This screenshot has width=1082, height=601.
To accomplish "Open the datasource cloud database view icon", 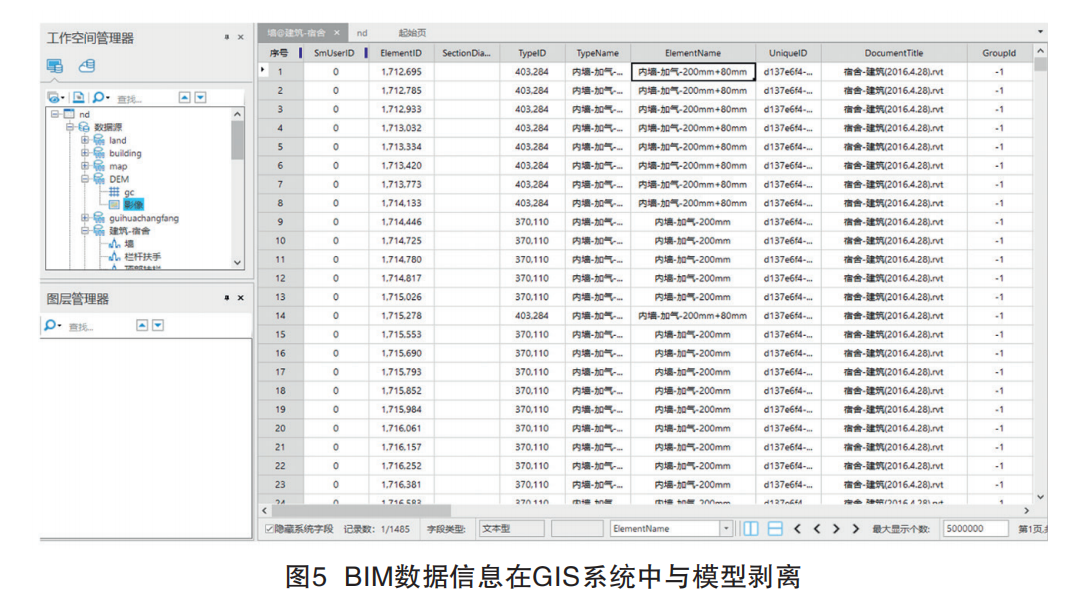I will (87, 66).
